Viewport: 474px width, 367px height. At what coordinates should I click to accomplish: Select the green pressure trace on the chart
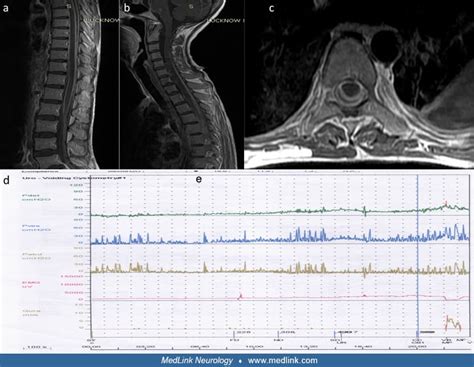click(280, 212)
